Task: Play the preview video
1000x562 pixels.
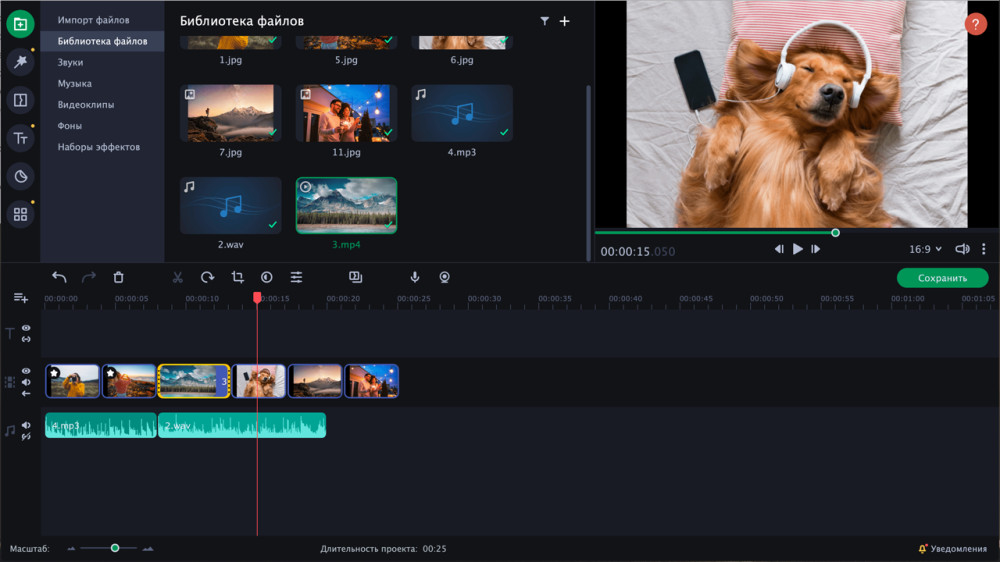Action: coord(797,249)
